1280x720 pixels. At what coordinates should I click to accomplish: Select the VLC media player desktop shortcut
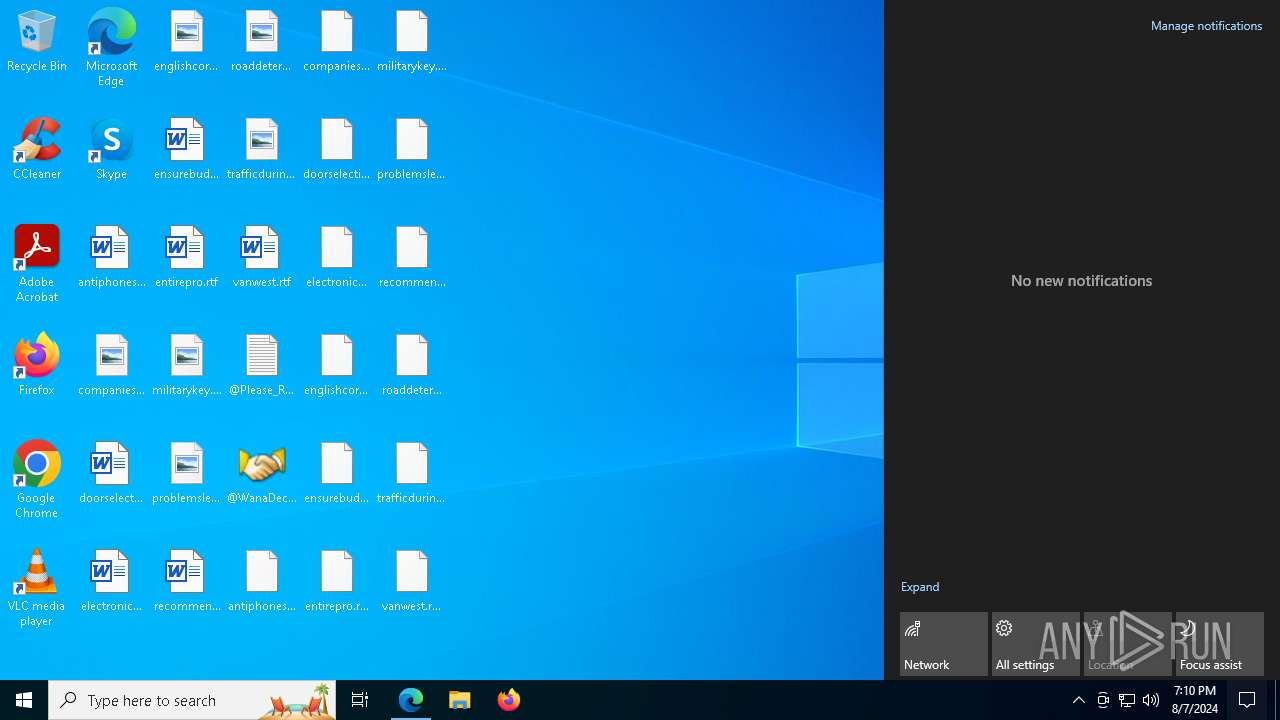point(37,588)
